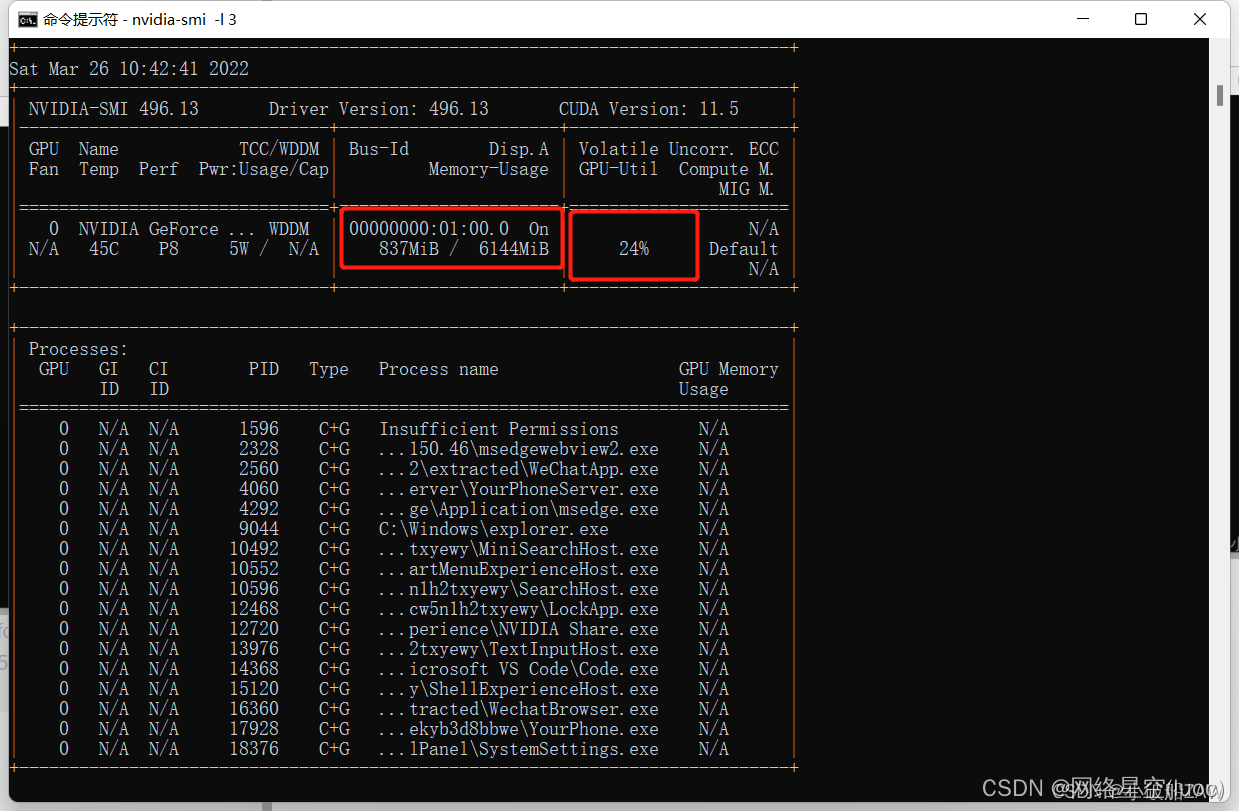This screenshot has height=811, width=1239.
Task: Click the Volatile Uncorr. ECC header text
Action: (679, 149)
